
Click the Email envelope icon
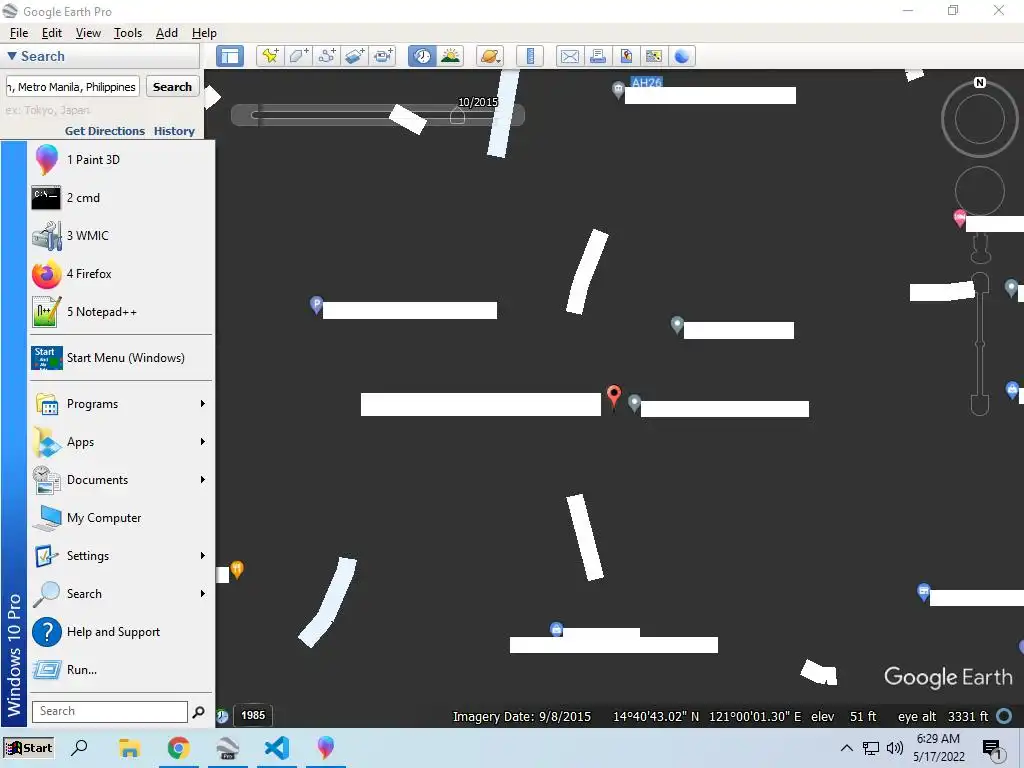point(569,56)
